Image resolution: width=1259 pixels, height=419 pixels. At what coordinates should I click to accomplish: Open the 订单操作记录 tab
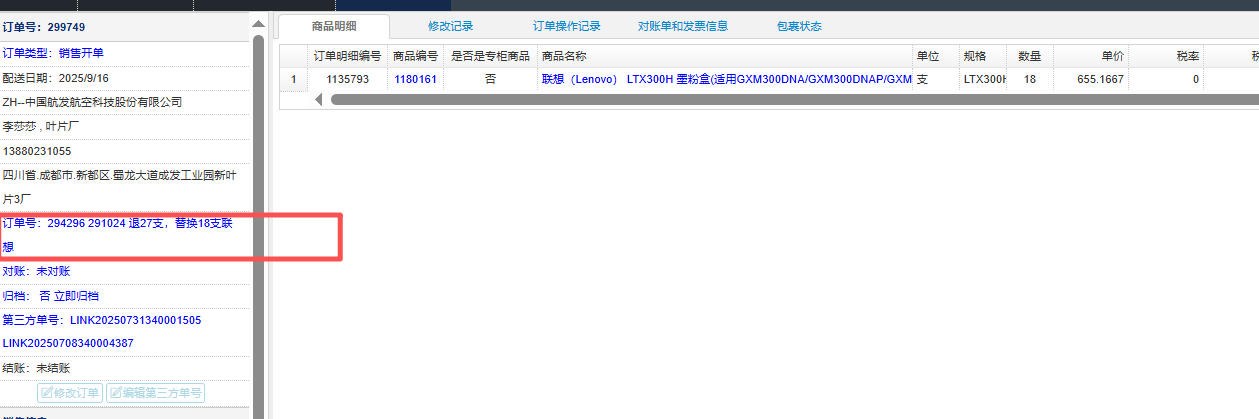[567, 26]
